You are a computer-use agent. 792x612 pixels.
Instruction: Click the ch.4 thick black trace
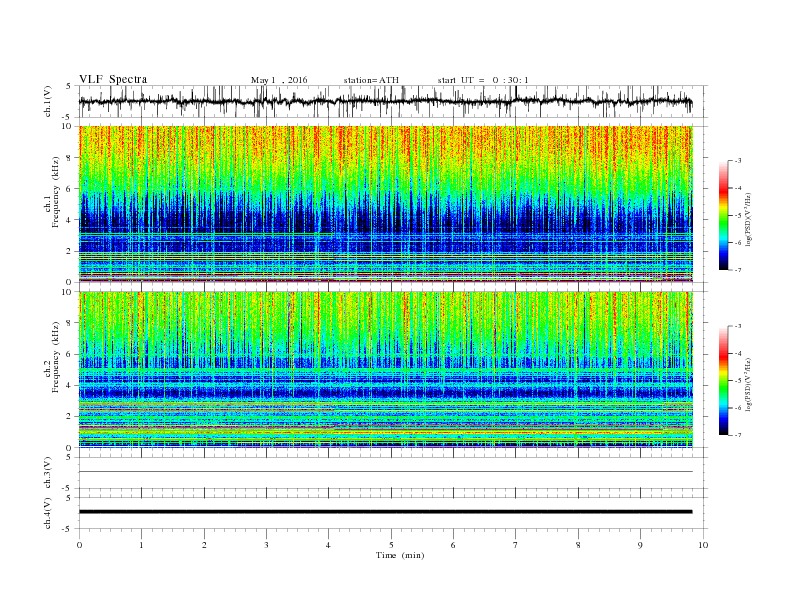[x=386, y=512]
